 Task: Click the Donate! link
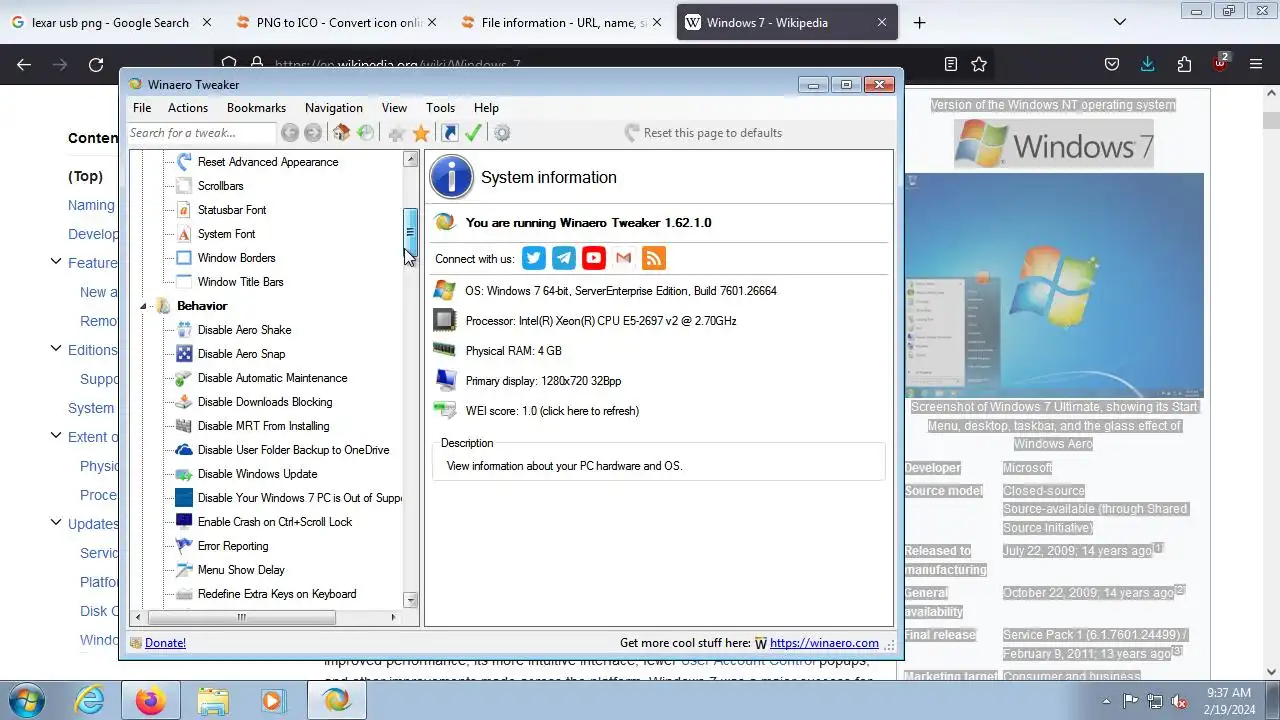click(165, 643)
